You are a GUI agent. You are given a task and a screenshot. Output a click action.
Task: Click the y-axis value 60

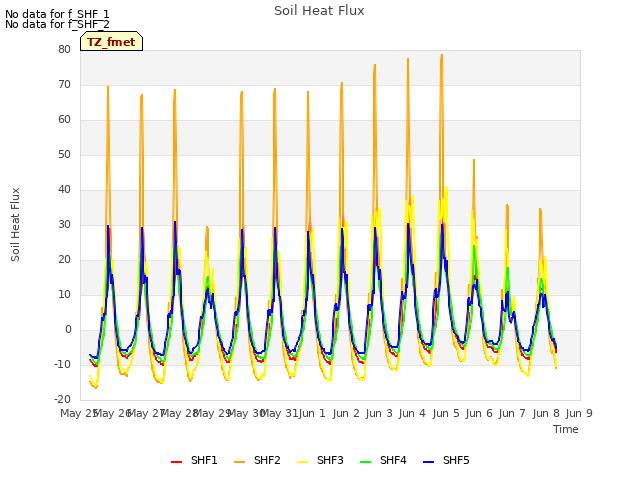click(x=64, y=120)
